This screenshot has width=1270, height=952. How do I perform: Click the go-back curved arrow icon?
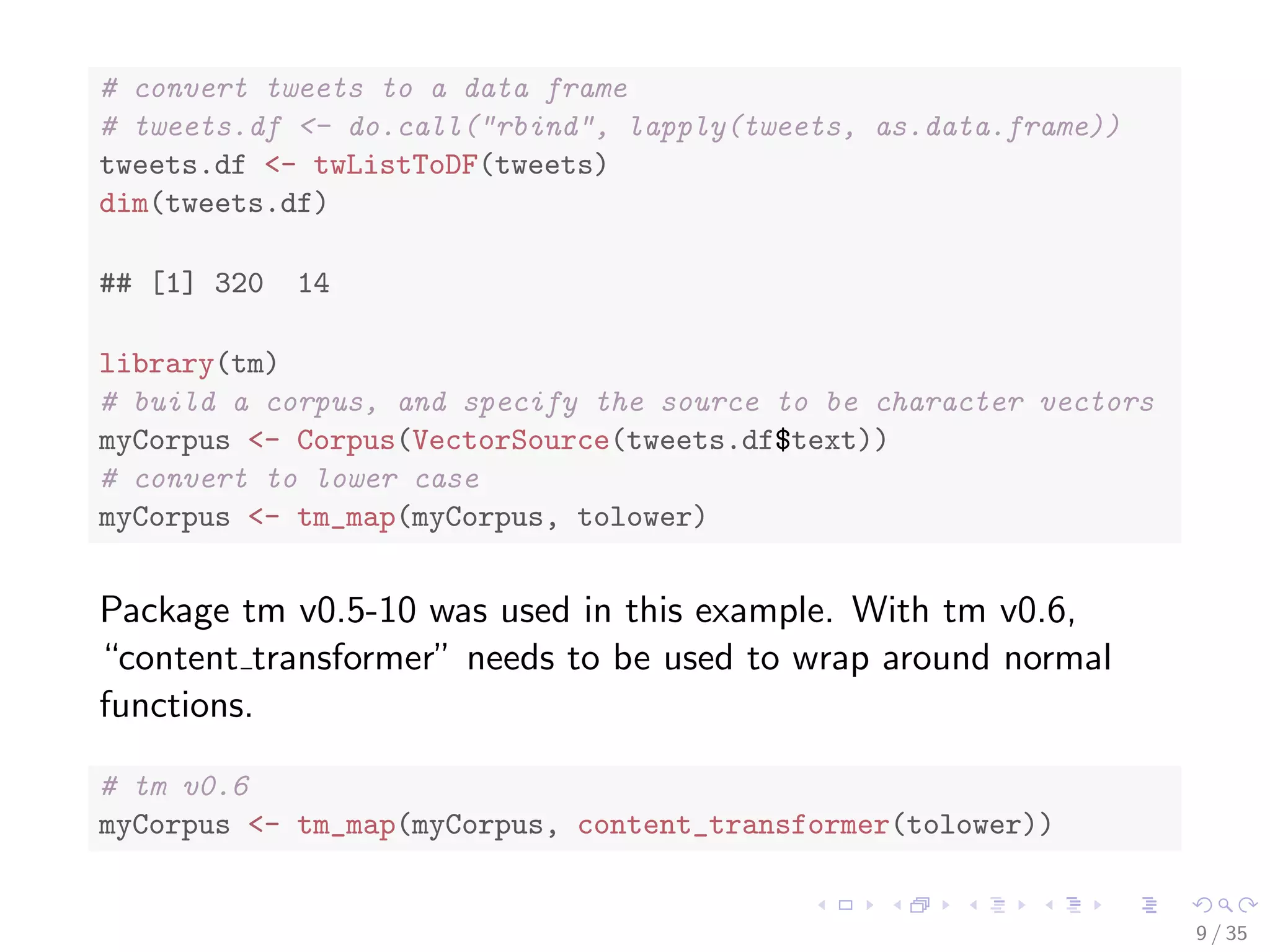1202,905
